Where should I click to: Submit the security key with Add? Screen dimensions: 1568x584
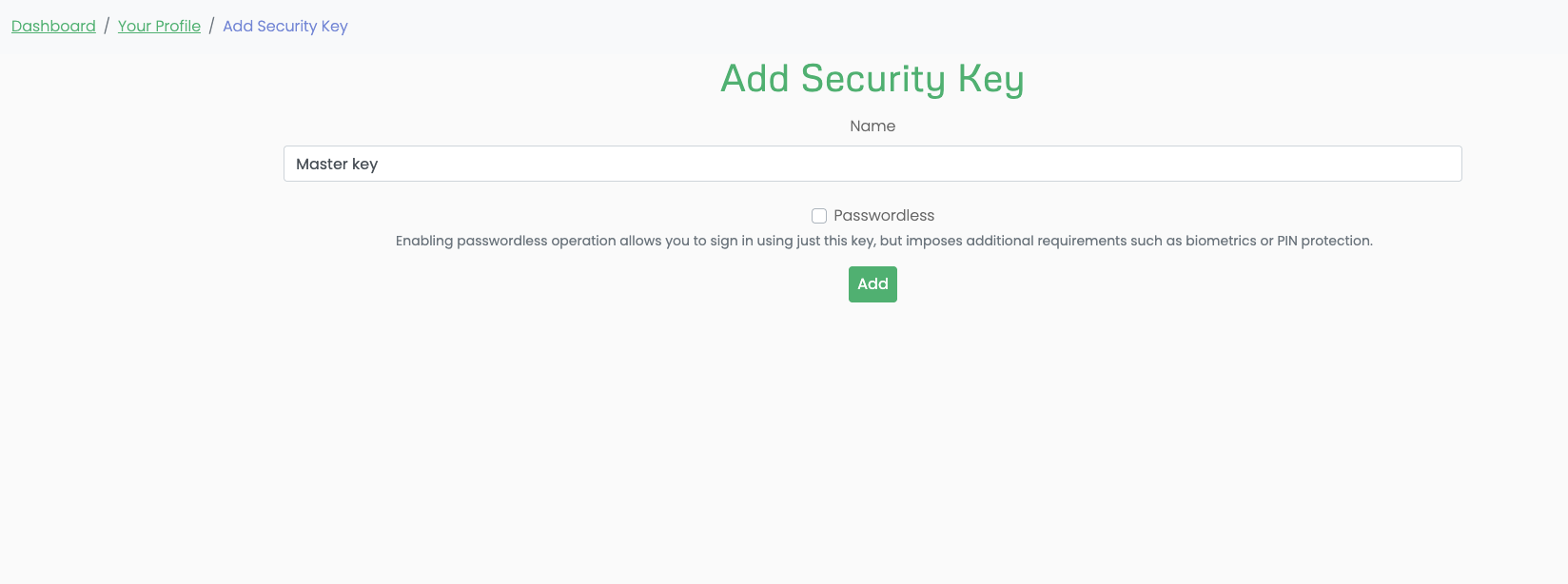(x=872, y=283)
